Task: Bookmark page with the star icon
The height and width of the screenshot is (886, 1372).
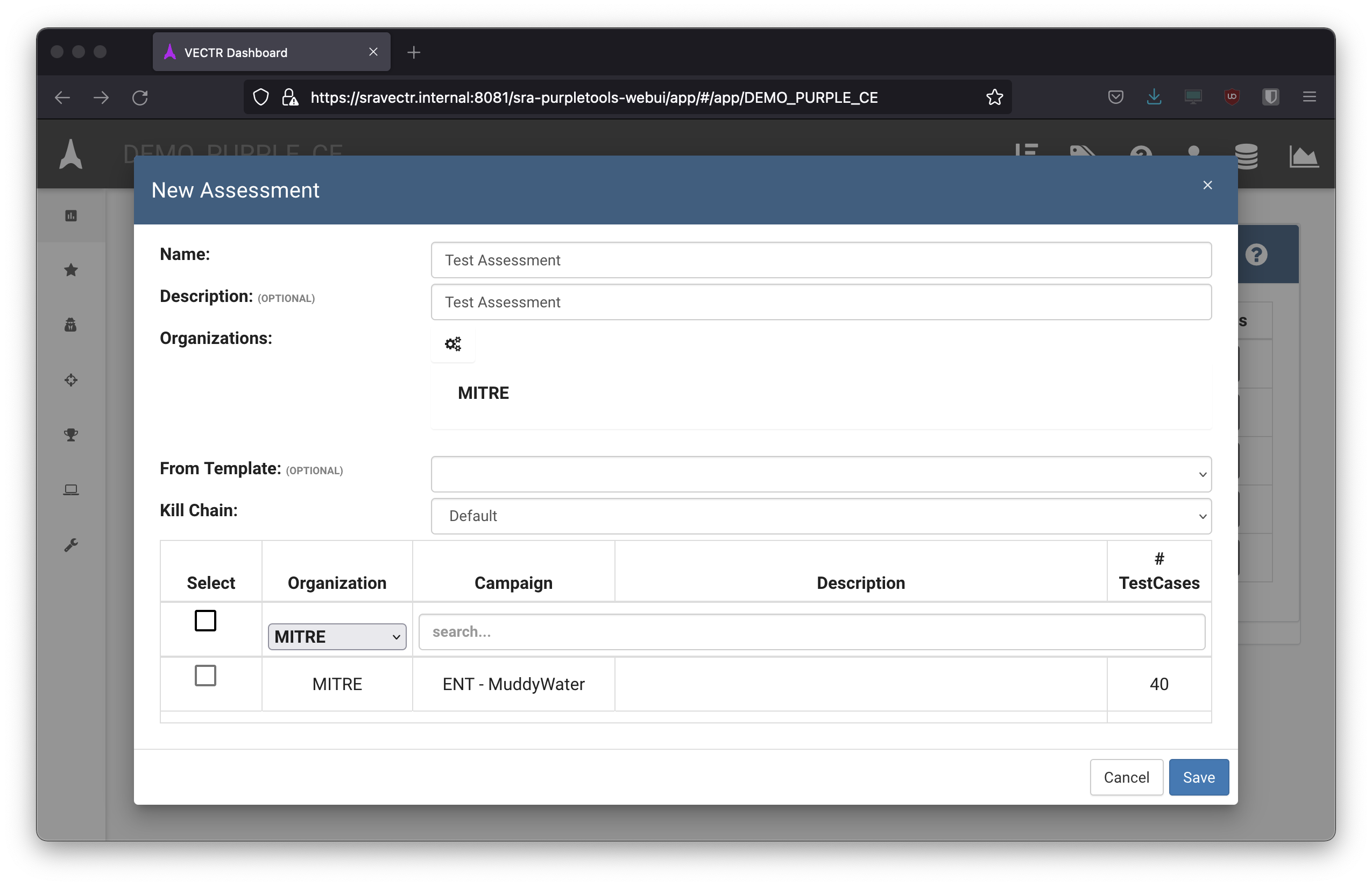Action: point(994,97)
